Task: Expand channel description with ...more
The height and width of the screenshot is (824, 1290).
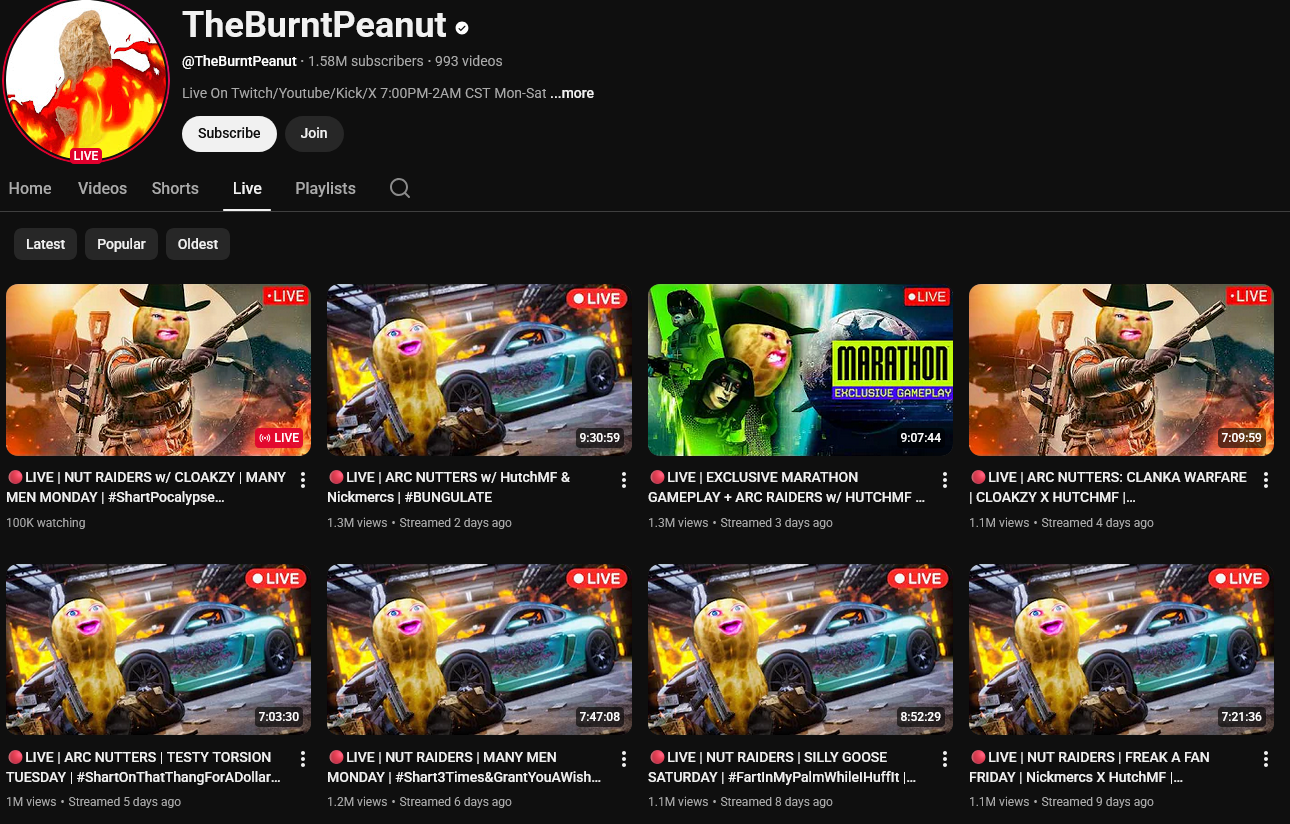Action: 572,93
